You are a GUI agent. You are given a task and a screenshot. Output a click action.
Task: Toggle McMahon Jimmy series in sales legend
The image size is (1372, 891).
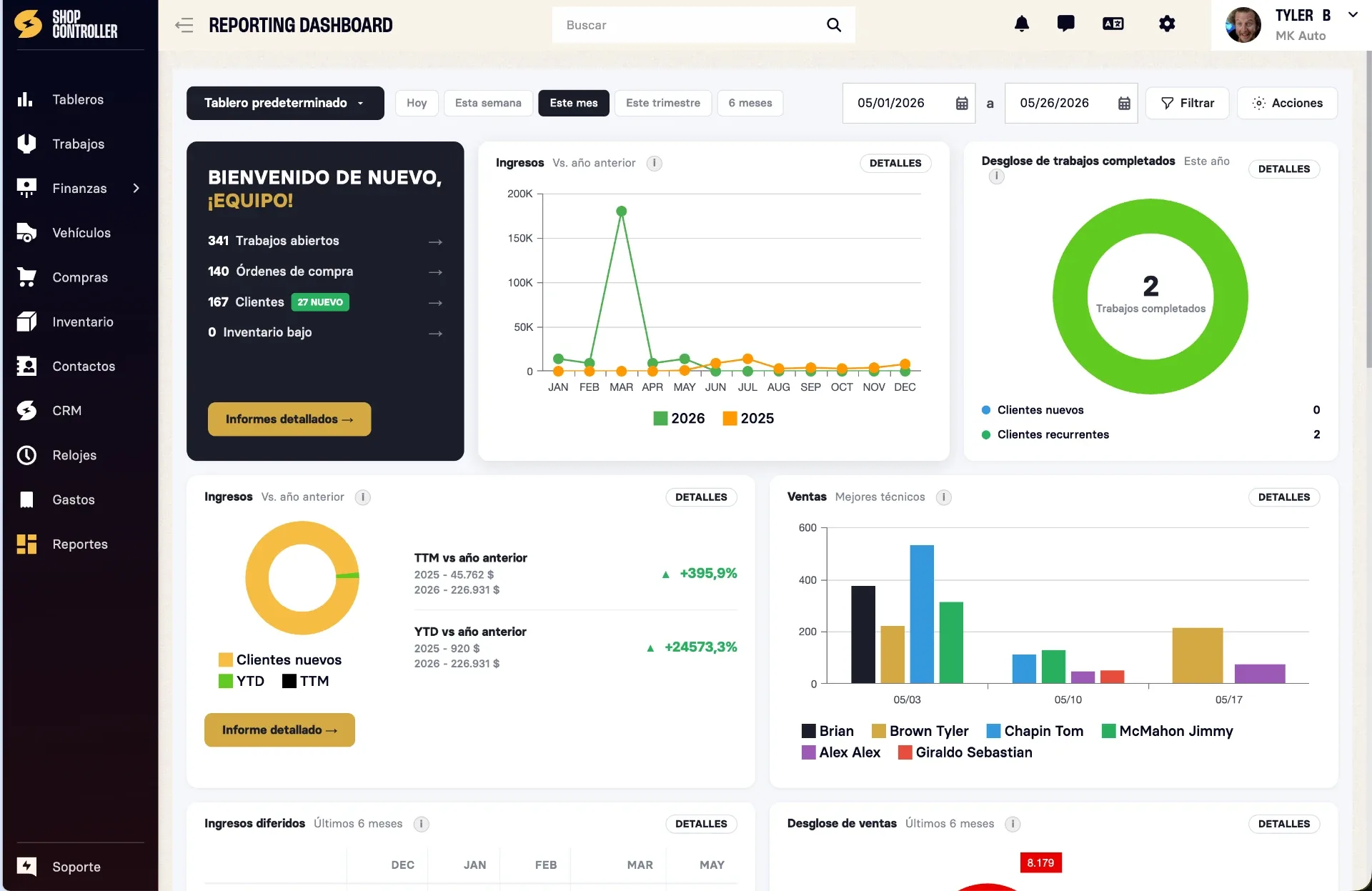tap(1168, 731)
